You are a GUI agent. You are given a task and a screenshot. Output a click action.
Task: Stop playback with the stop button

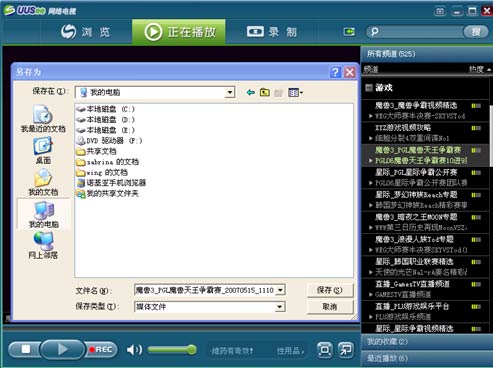click(25, 349)
